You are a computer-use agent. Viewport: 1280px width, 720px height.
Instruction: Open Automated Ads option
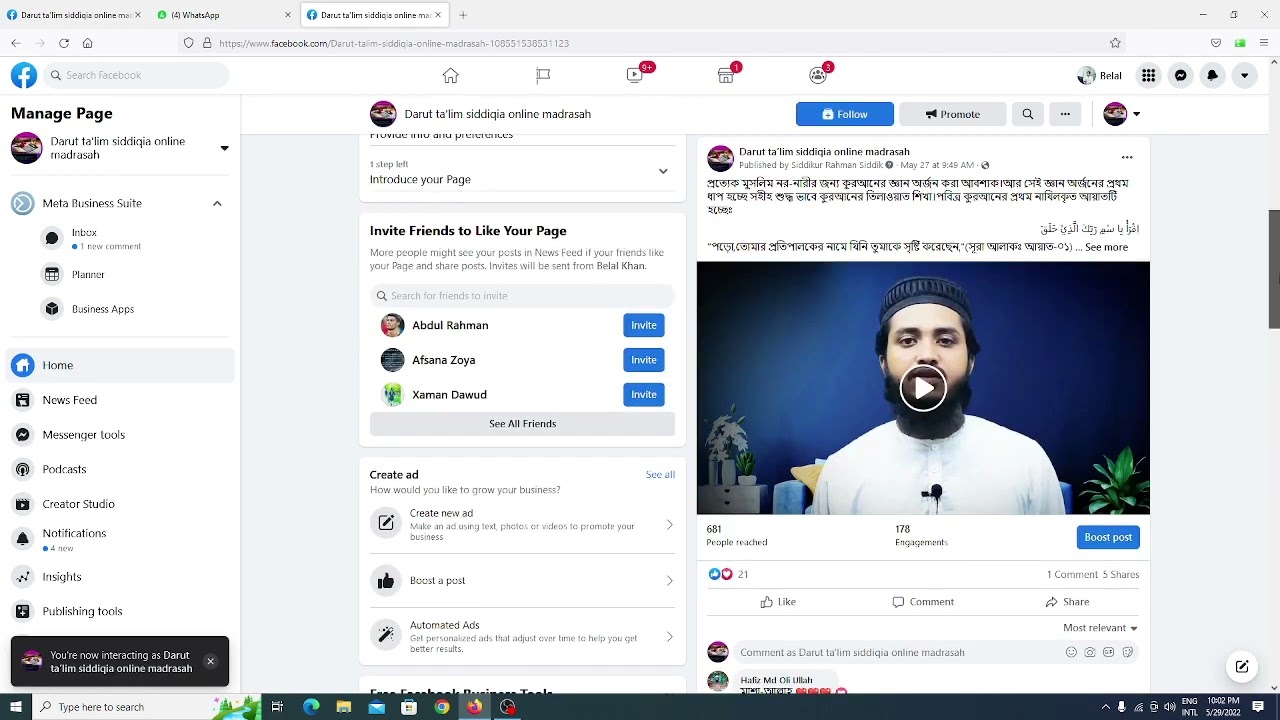522,636
